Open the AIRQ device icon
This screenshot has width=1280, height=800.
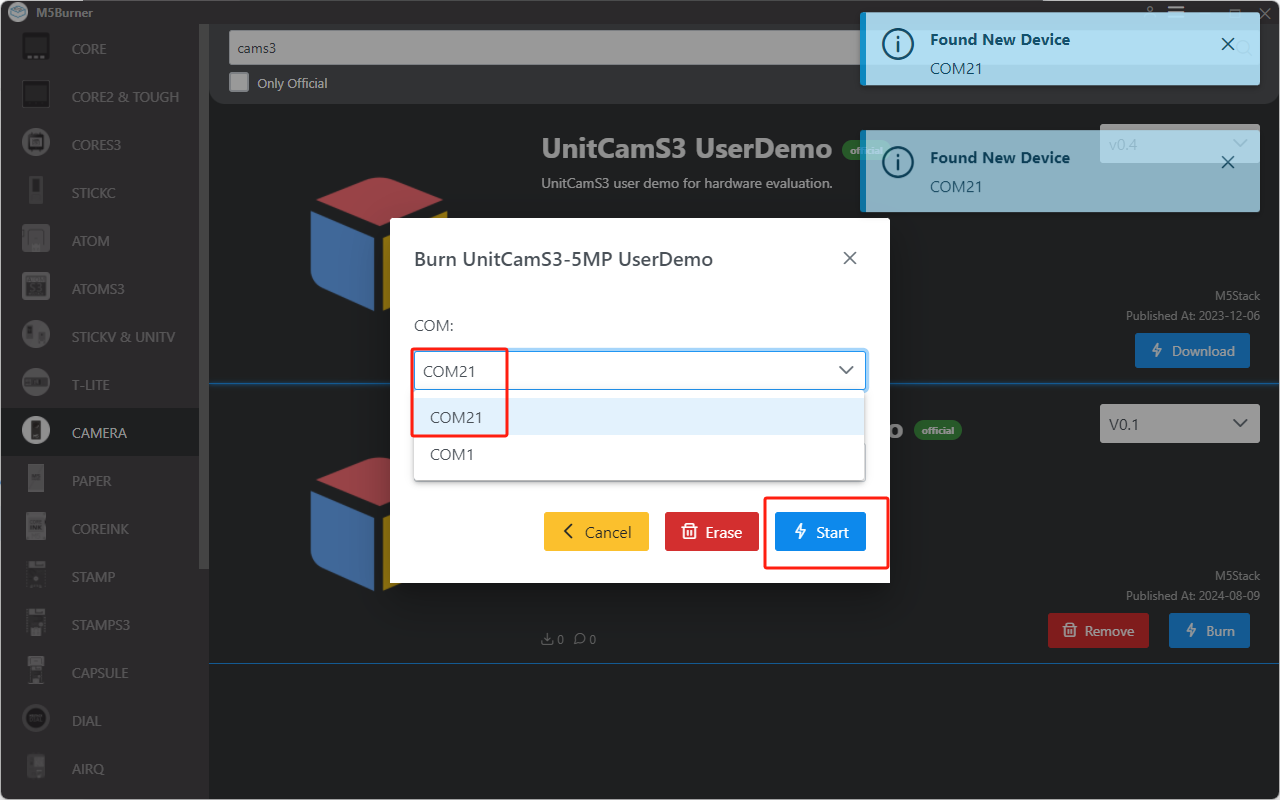[36, 768]
